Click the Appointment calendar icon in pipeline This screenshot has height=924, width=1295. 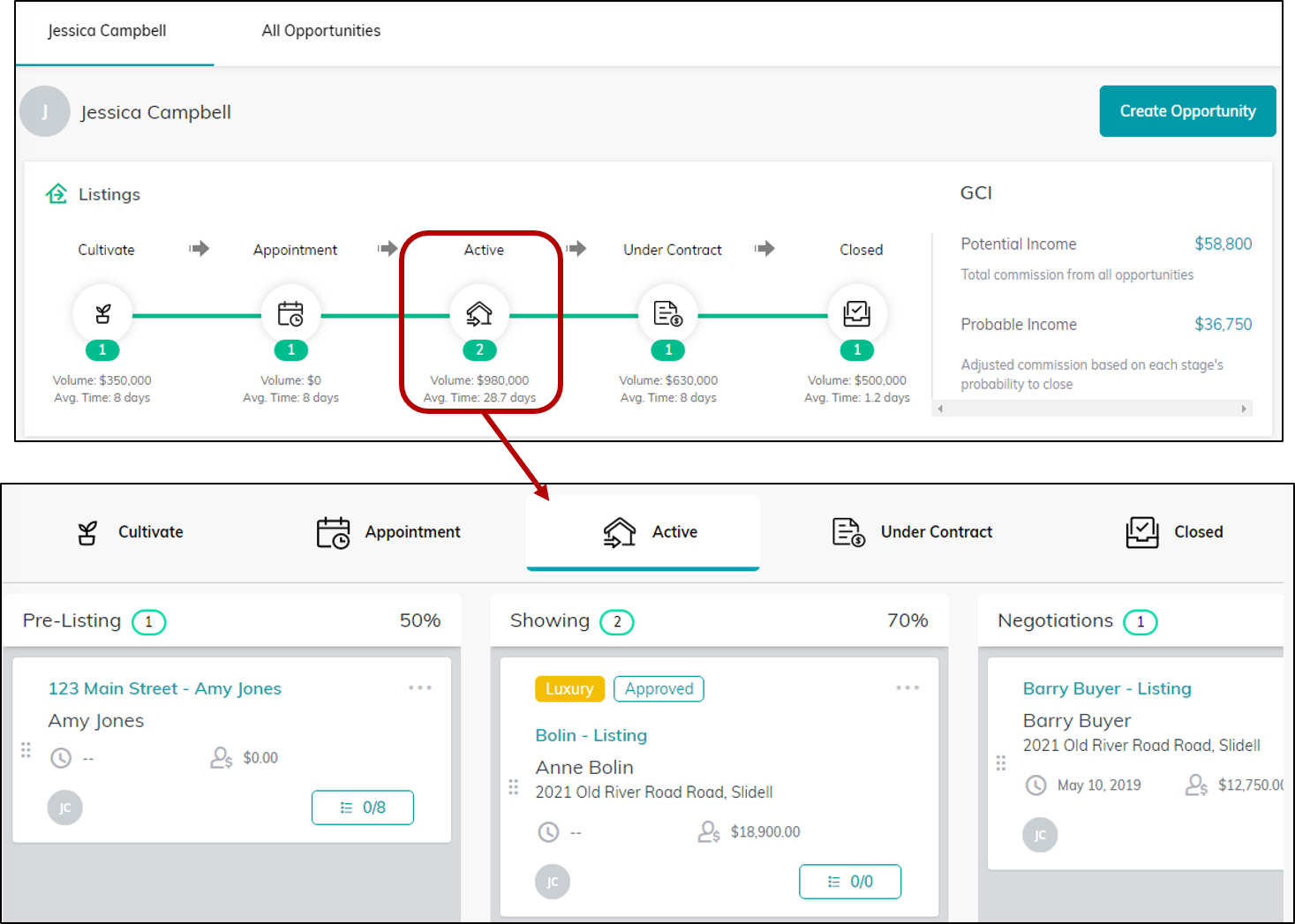tap(291, 313)
